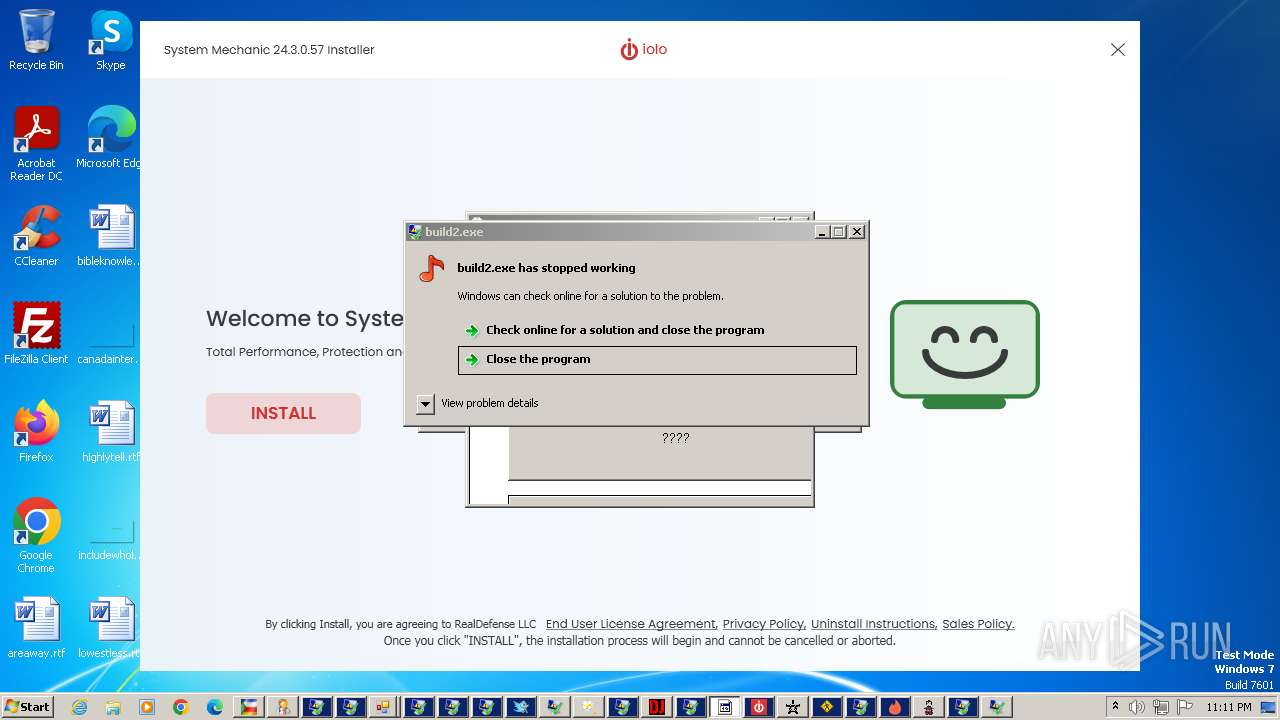The width and height of the screenshot is (1280, 720).
Task: Click the INSTALL button in System Mechanic installer
Action: tap(283, 413)
